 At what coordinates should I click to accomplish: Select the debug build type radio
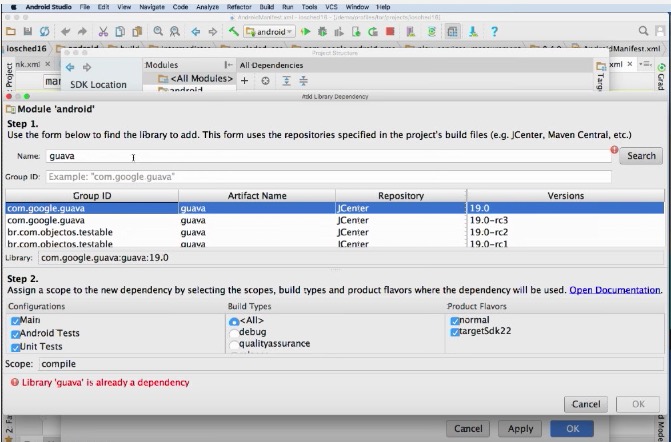[x=234, y=333]
